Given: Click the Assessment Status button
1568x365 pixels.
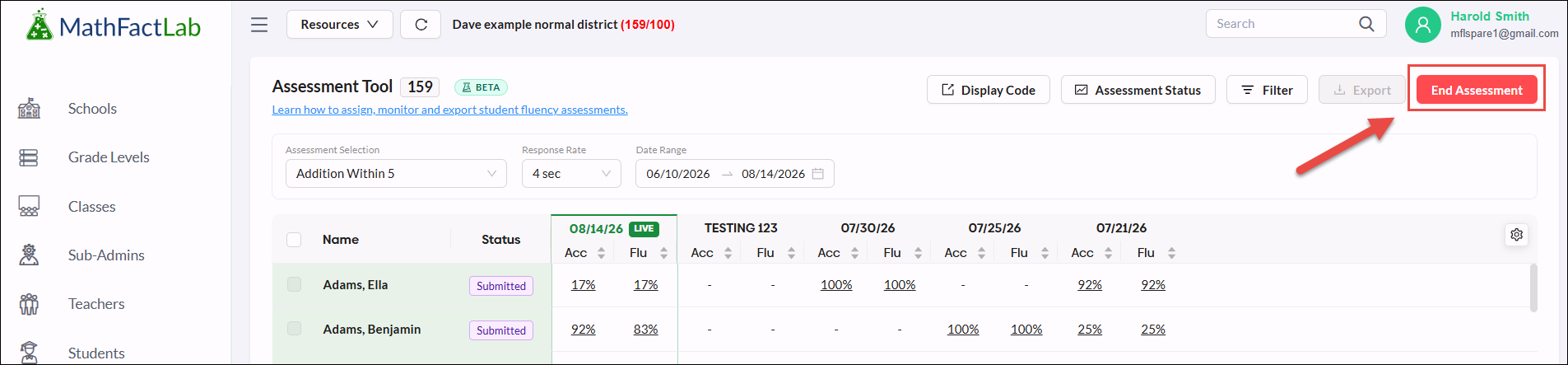Looking at the screenshot, I should point(1138,90).
